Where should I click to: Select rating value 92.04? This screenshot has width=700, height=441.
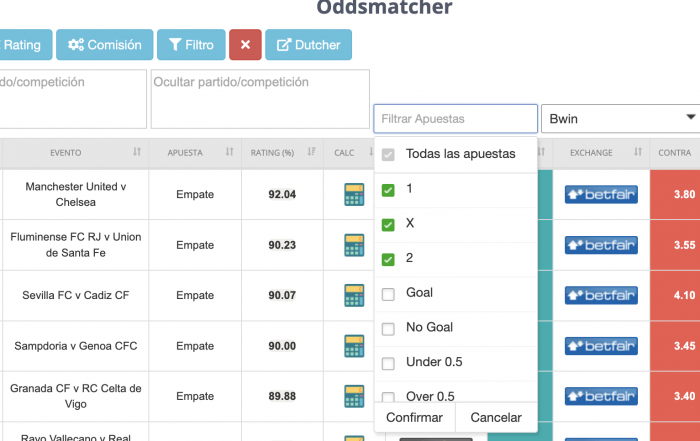coord(282,194)
